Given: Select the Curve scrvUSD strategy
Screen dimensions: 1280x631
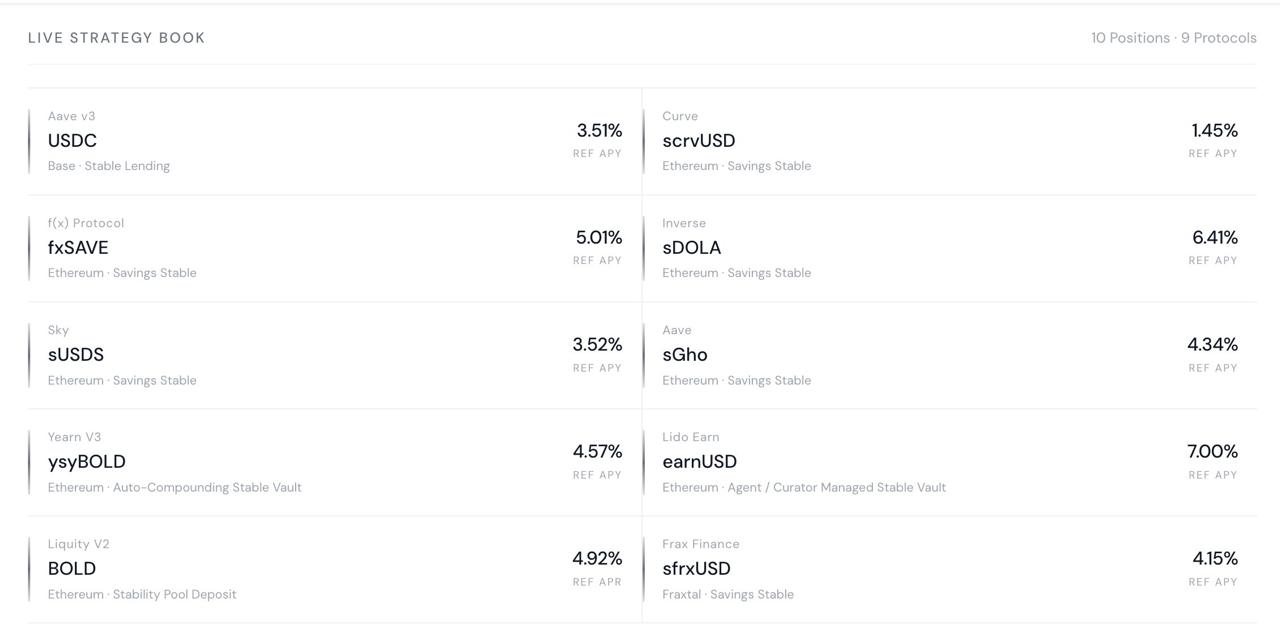Looking at the screenshot, I should [x=950, y=141].
